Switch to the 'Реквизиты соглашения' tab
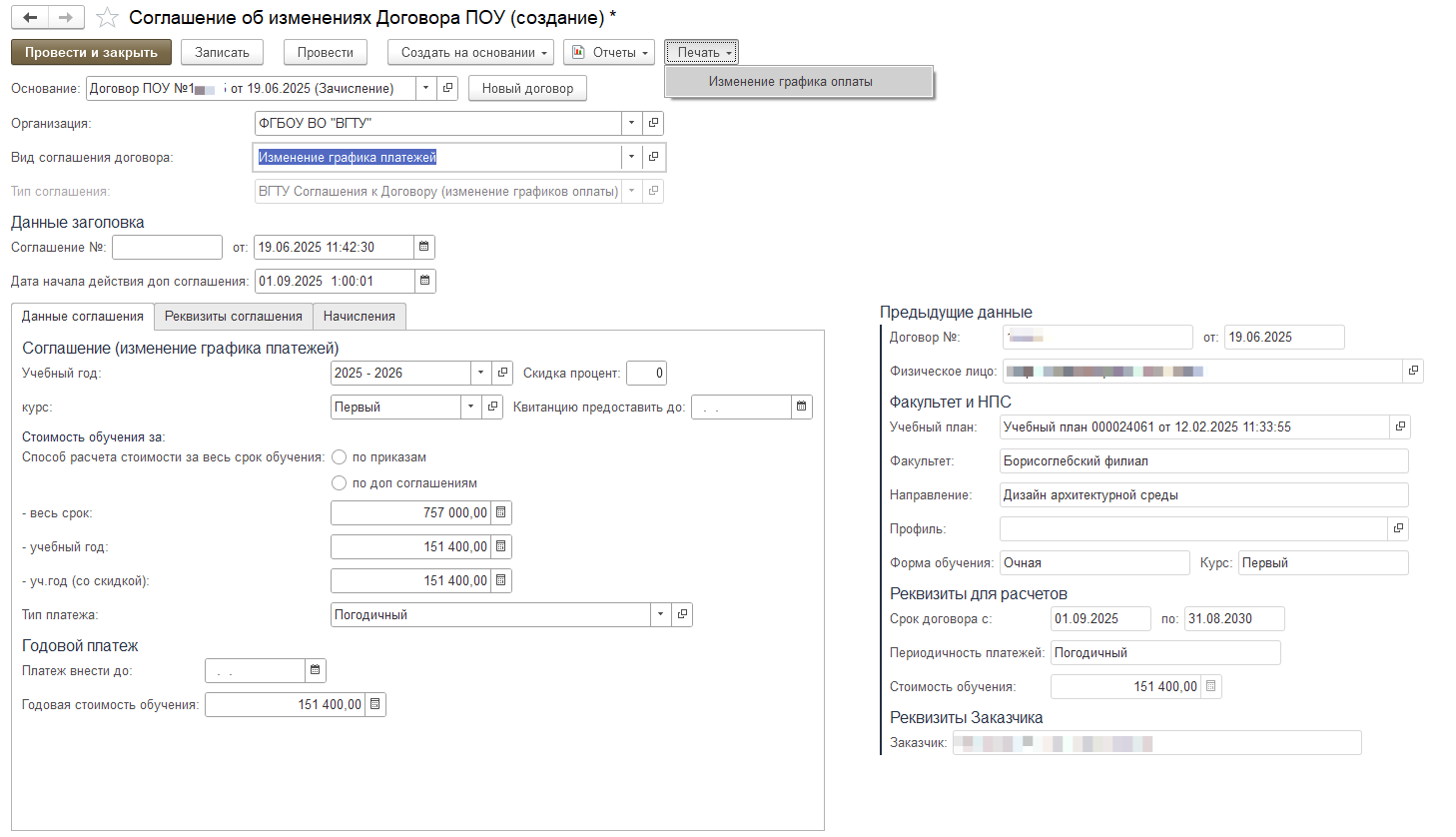Screen dimensions: 1456x837 233,317
